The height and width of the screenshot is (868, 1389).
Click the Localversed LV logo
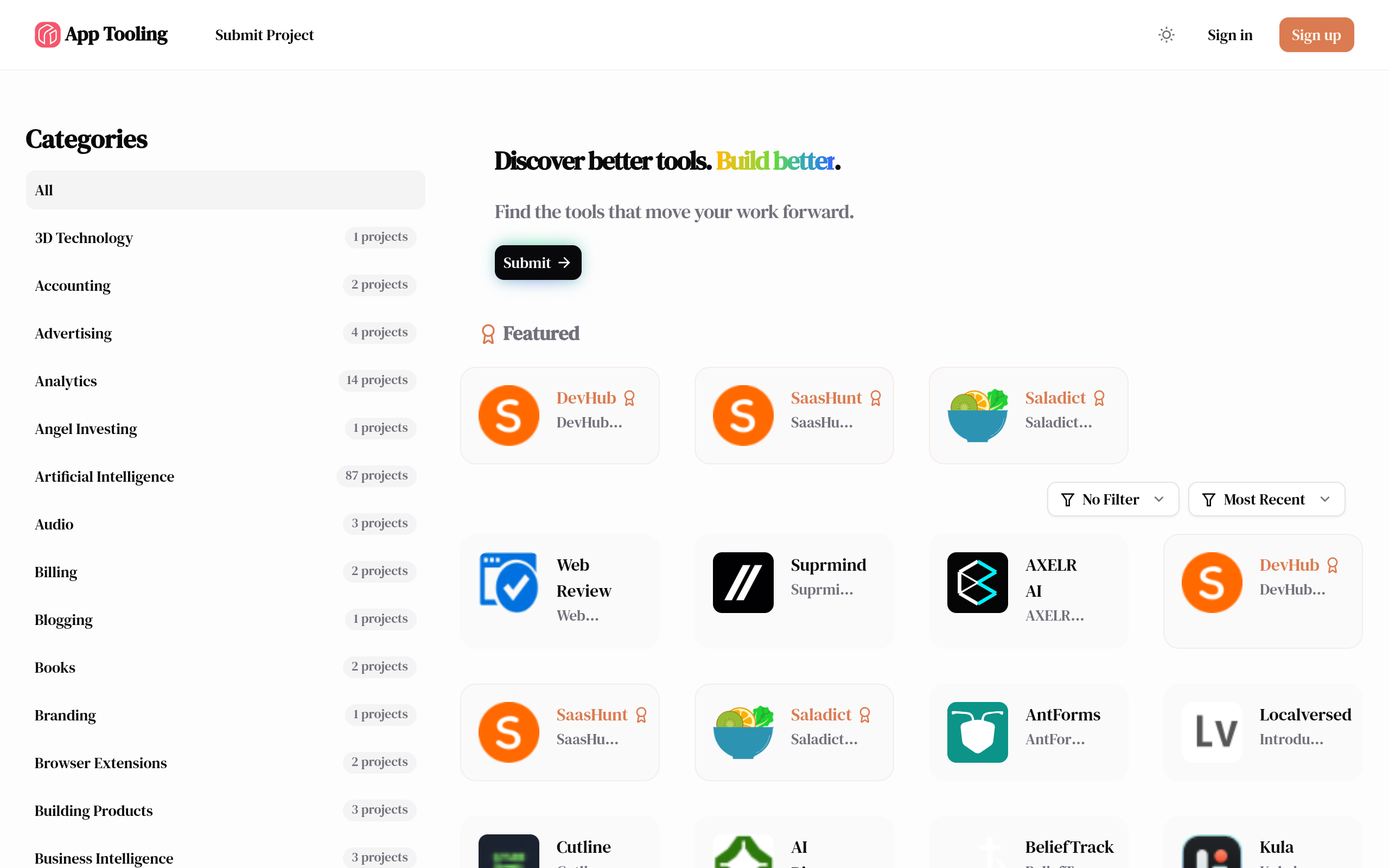click(x=1212, y=732)
